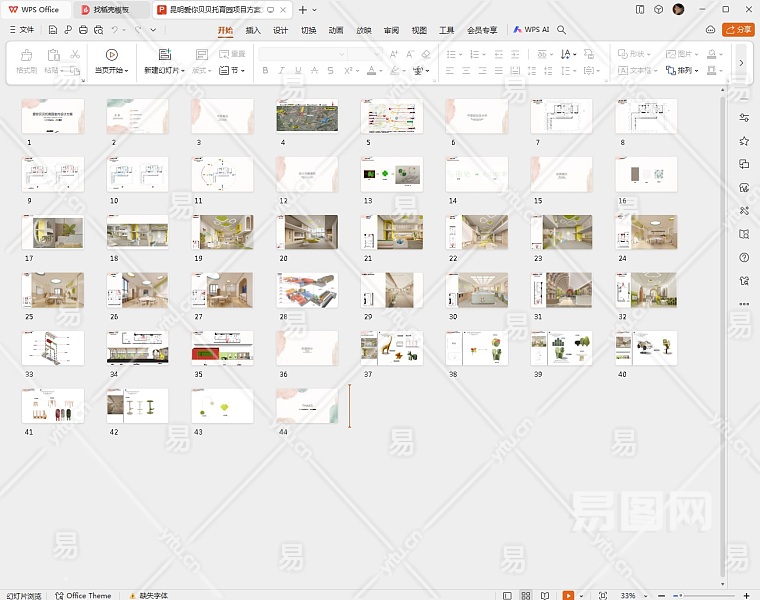Image resolution: width=760 pixels, height=600 pixels.
Task: Expand the 新建幻灯片 dropdown
Action: (x=182, y=71)
